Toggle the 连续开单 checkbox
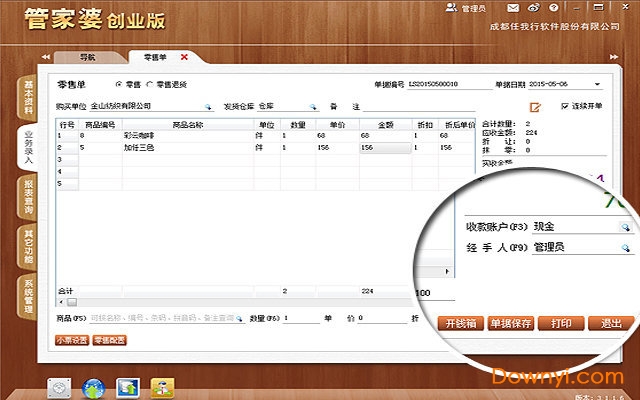 pyautogui.click(x=565, y=106)
